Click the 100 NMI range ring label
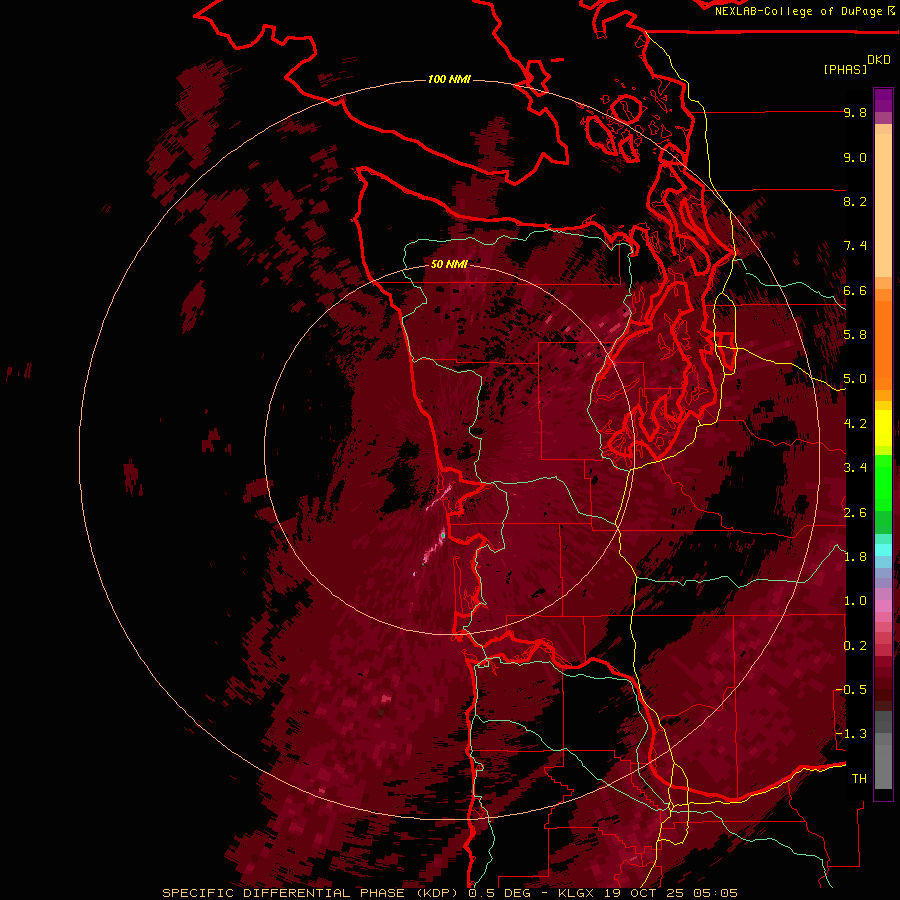 click(x=449, y=79)
